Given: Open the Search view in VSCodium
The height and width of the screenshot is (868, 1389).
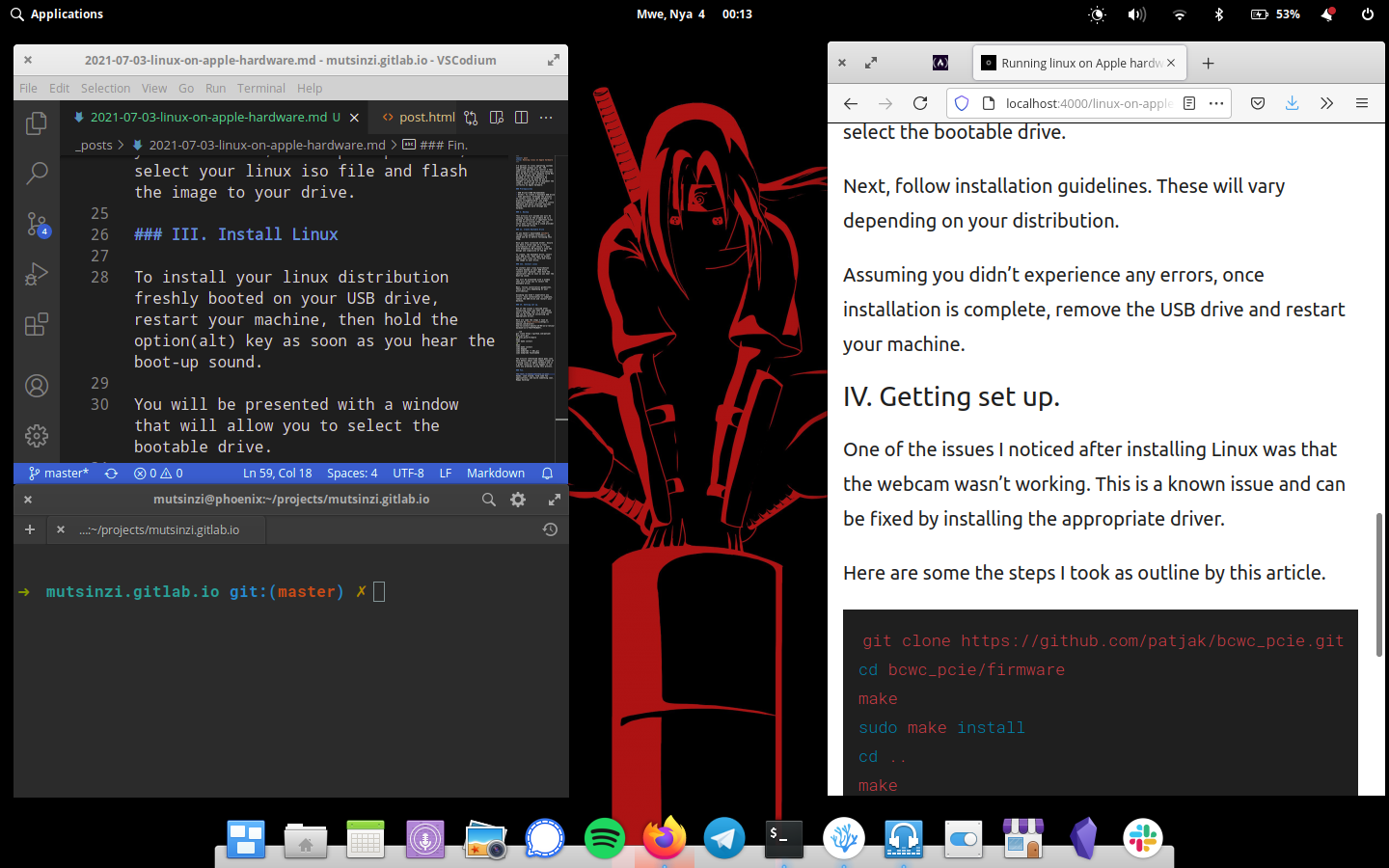Looking at the screenshot, I should point(37,174).
